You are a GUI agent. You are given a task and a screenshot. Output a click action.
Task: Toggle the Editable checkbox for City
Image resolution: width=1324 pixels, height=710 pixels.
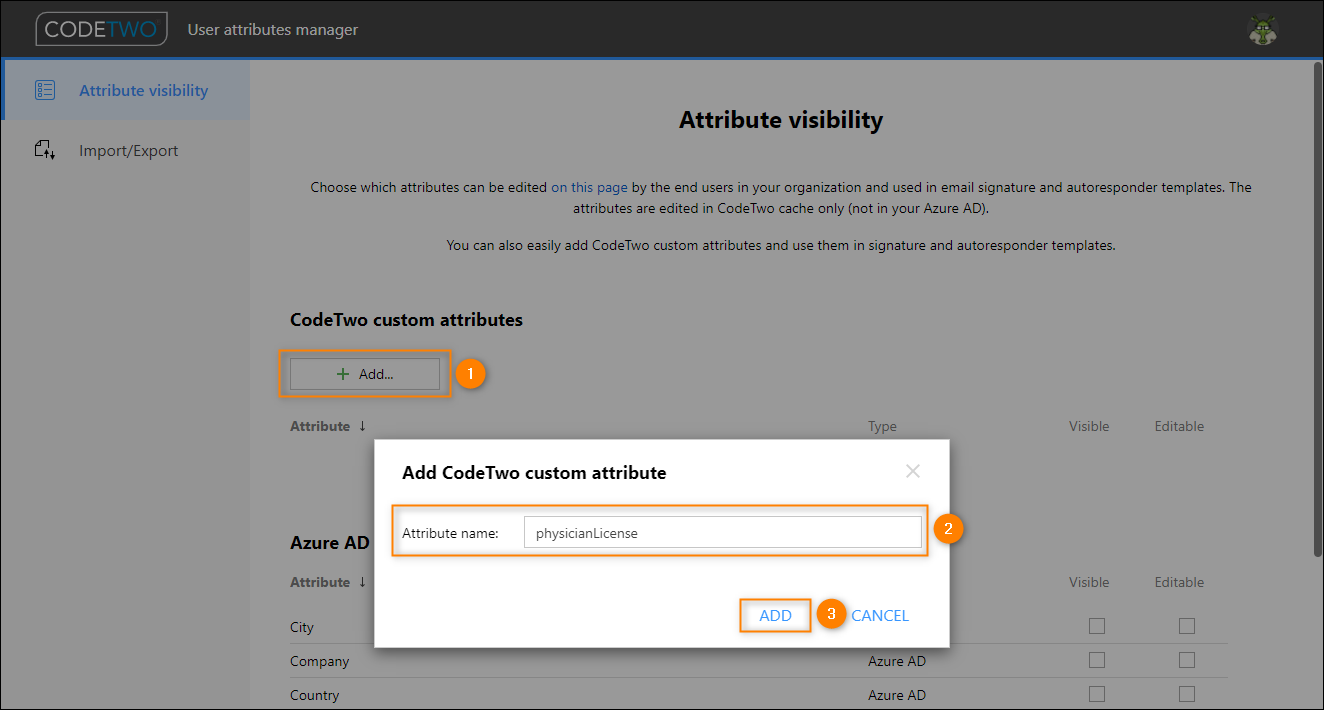1187,626
